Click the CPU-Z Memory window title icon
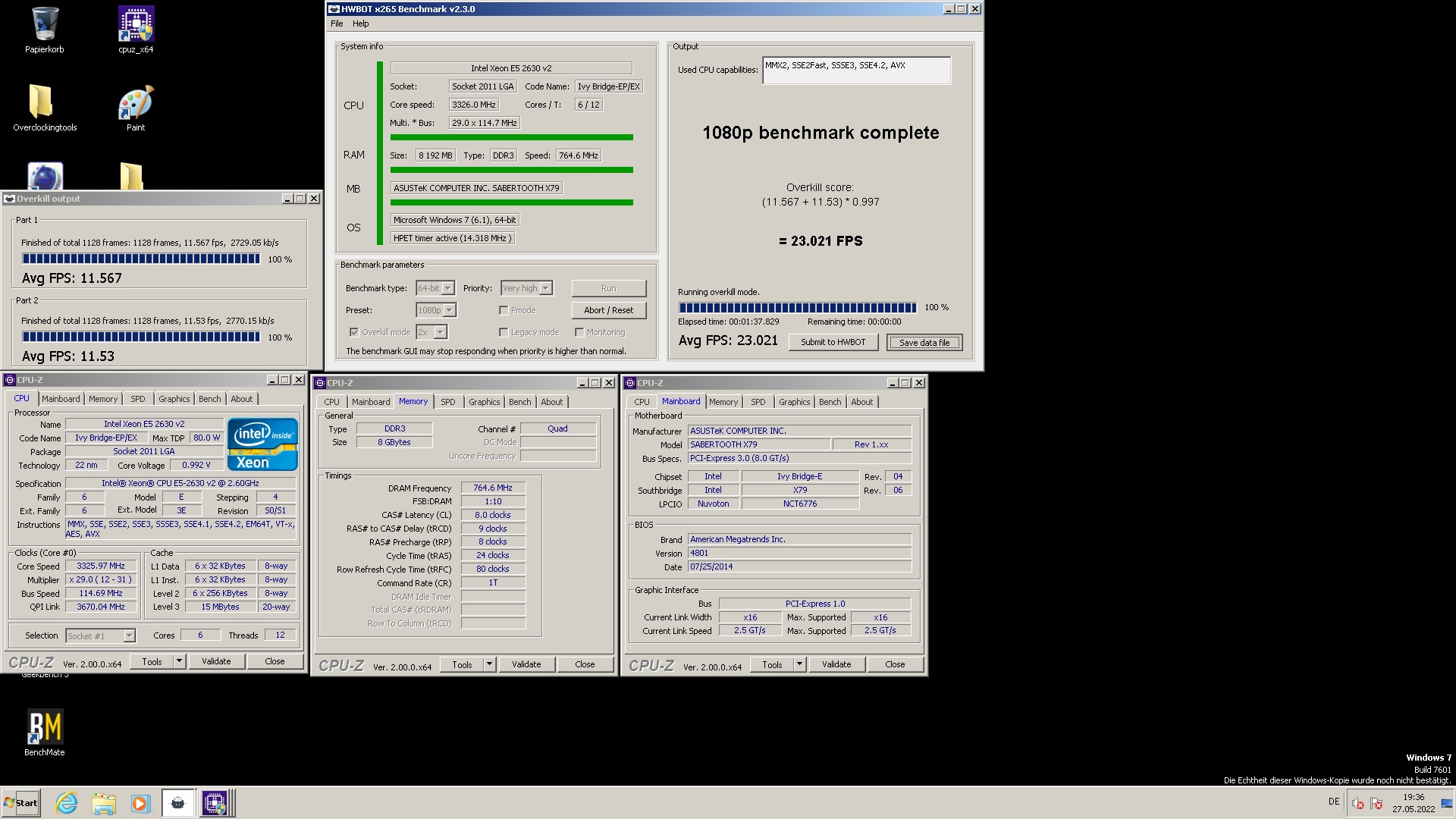 (x=320, y=383)
